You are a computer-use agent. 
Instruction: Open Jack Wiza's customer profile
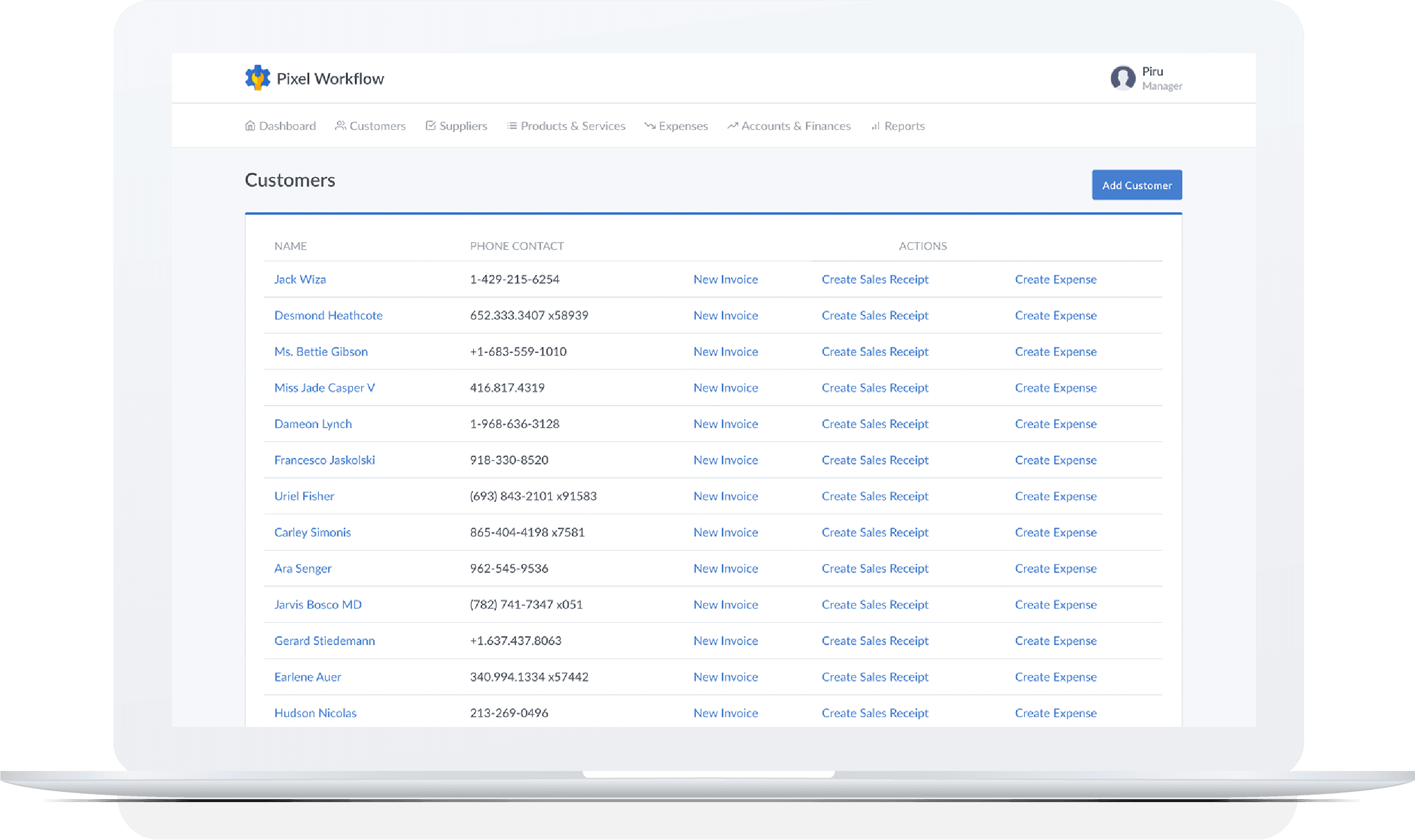coord(300,279)
